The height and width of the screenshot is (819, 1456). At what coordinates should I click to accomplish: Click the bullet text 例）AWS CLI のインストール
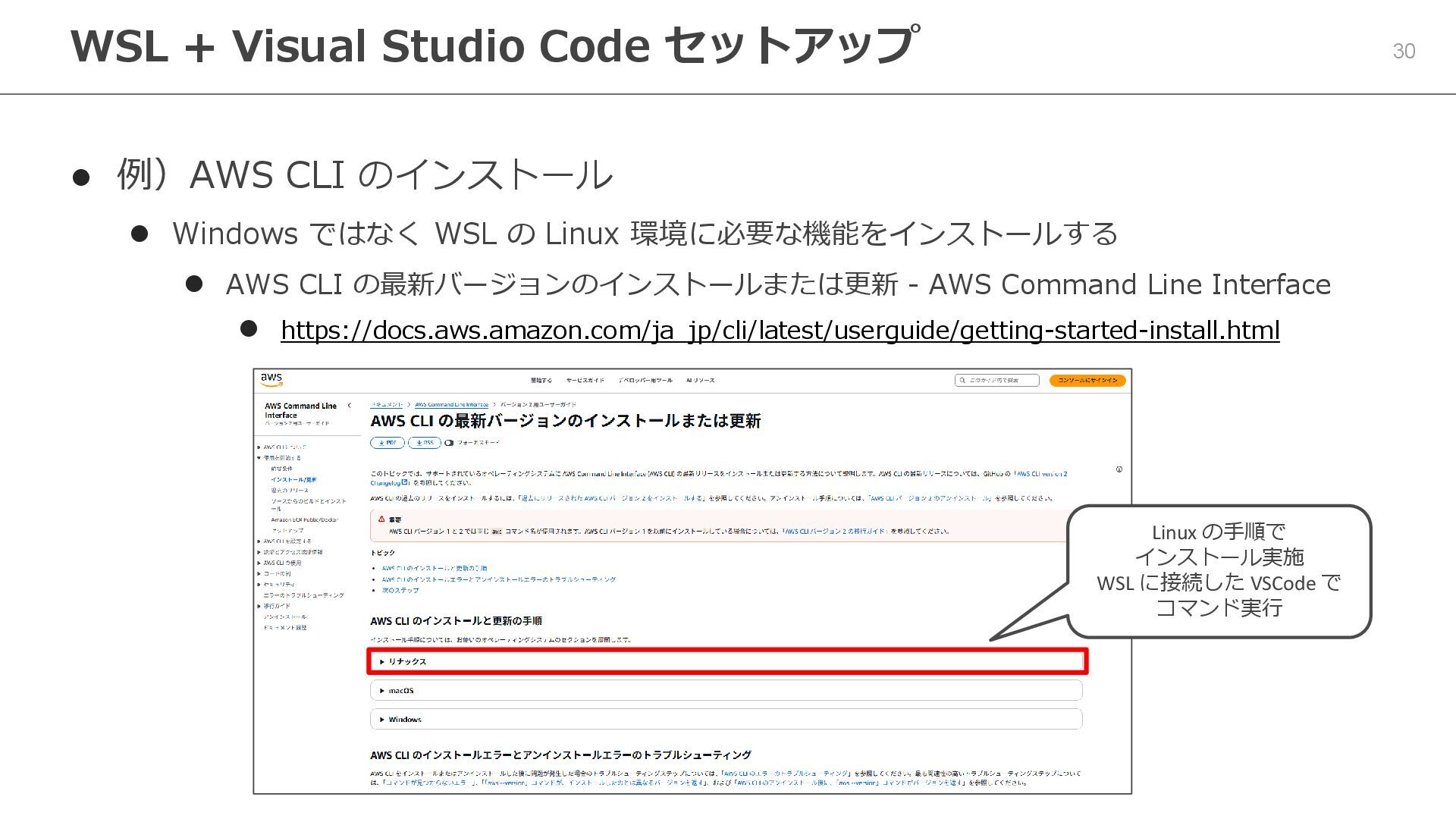point(365,174)
